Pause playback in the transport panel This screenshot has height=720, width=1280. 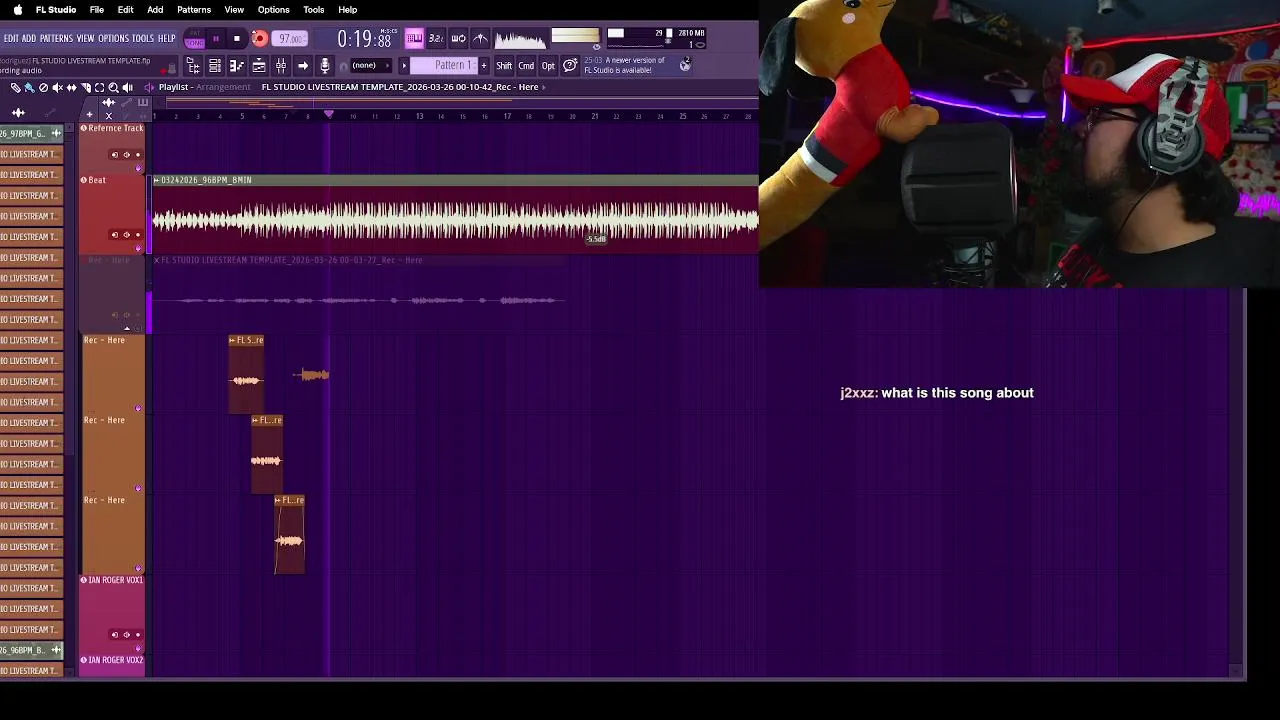click(x=216, y=39)
